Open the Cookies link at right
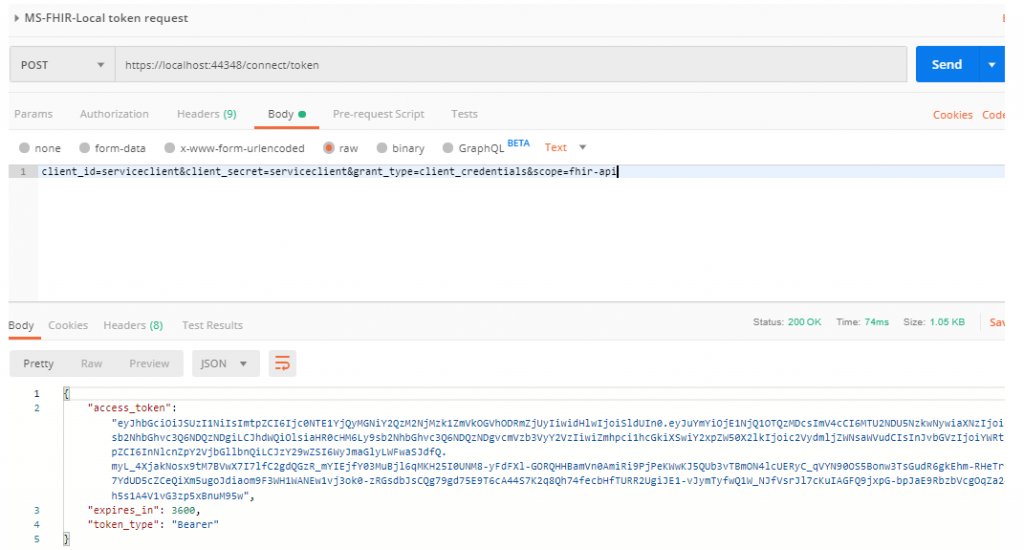This screenshot has width=1024, height=550. [x=952, y=115]
